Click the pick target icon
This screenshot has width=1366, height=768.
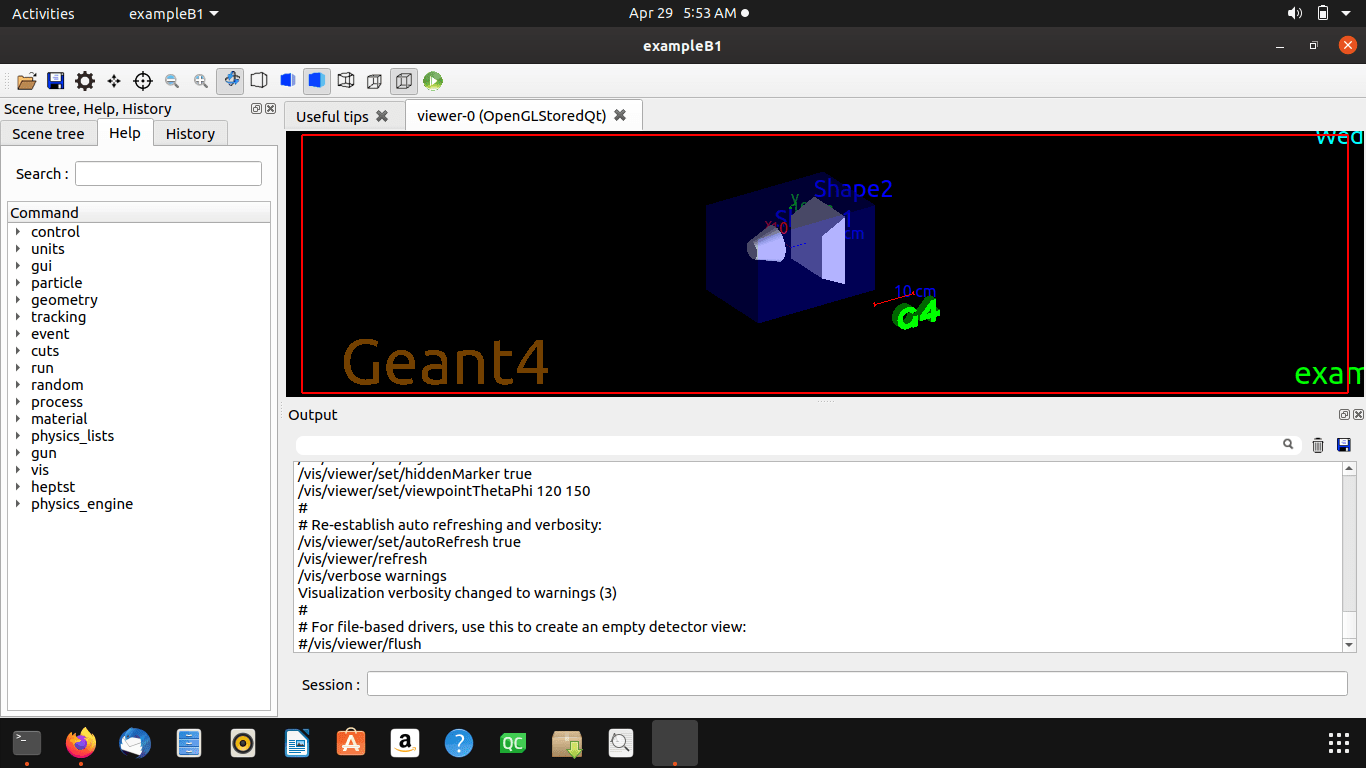point(143,81)
